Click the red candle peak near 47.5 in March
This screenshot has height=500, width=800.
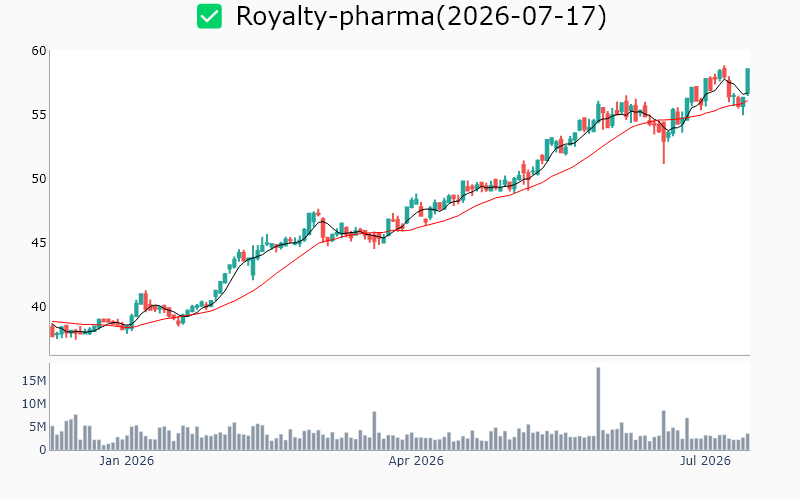318,212
